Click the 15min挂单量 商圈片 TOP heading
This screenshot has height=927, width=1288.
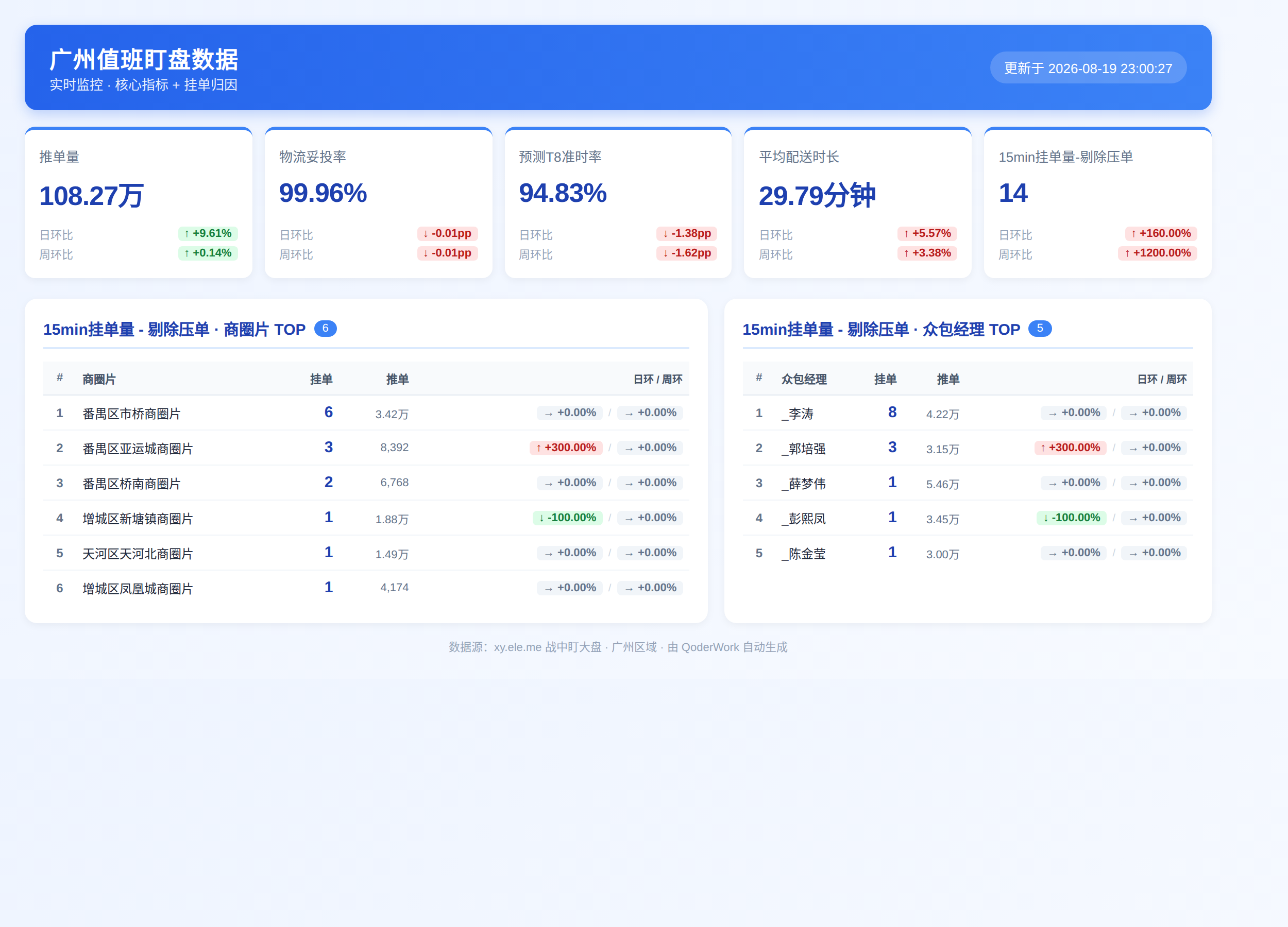[x=174, y=329]
